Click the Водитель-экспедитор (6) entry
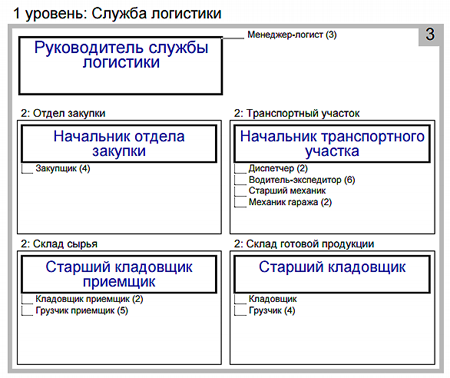 tap(302, 180)
